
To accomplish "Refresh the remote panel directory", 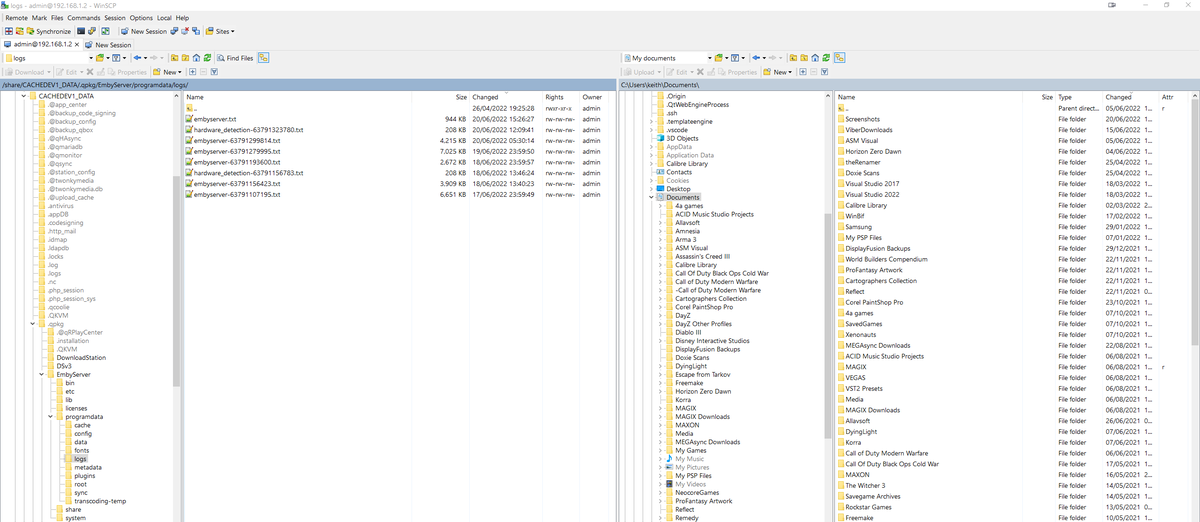I will [x=207, y=58].
